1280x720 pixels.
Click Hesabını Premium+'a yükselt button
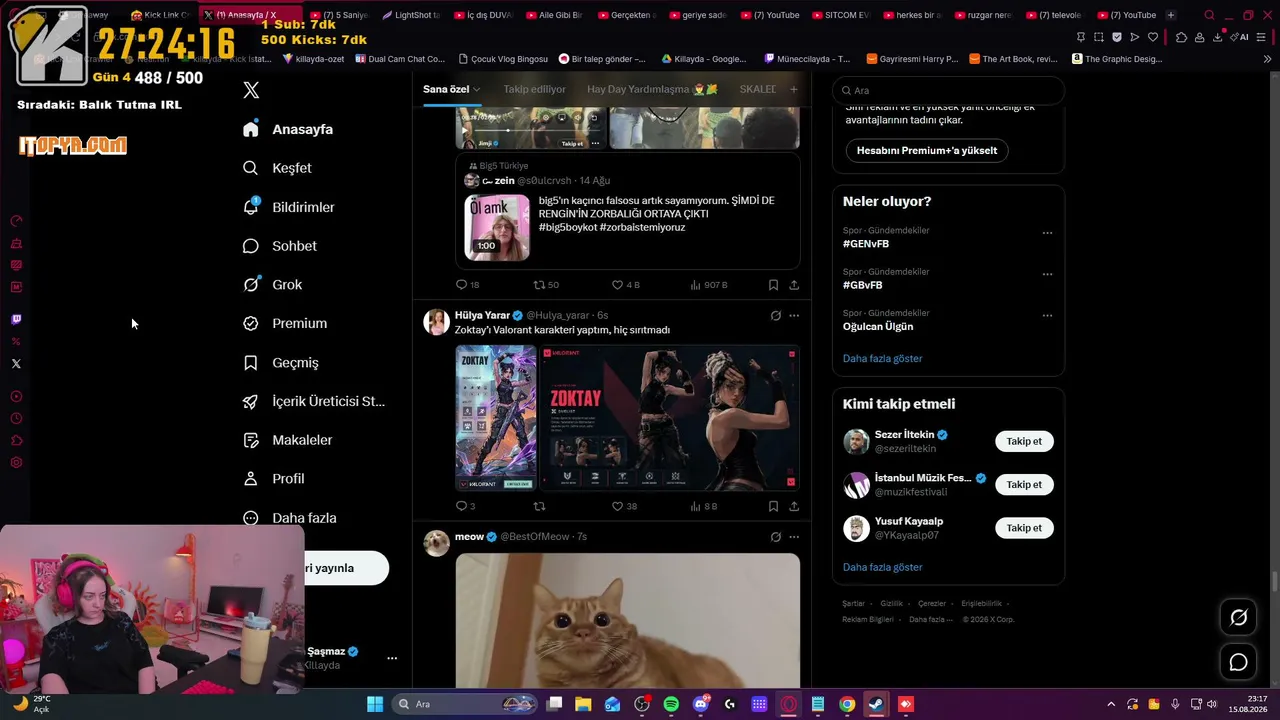(x=927, y=151)
